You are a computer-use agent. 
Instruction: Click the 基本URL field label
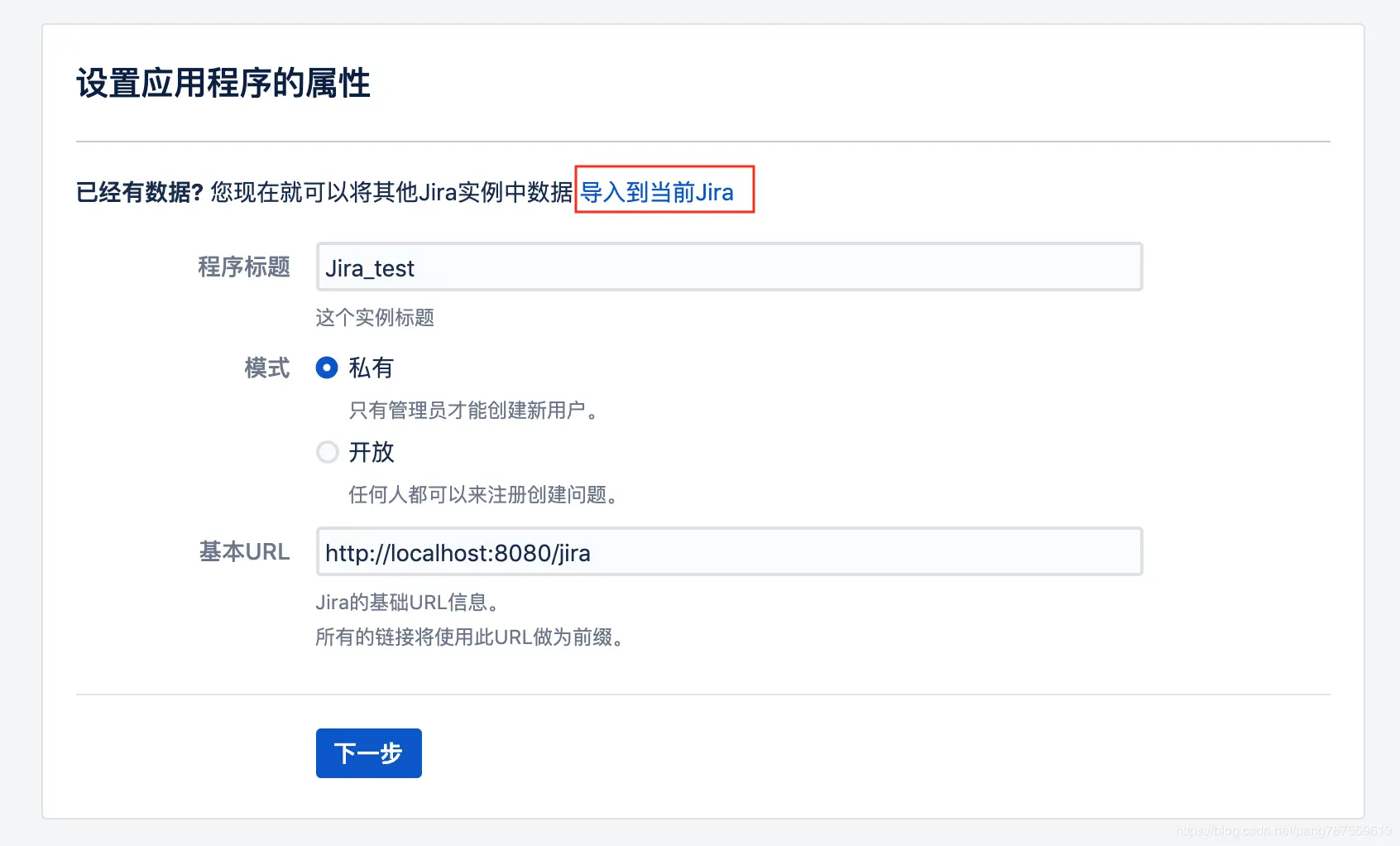pyautogui.click(x=243, y=552)
